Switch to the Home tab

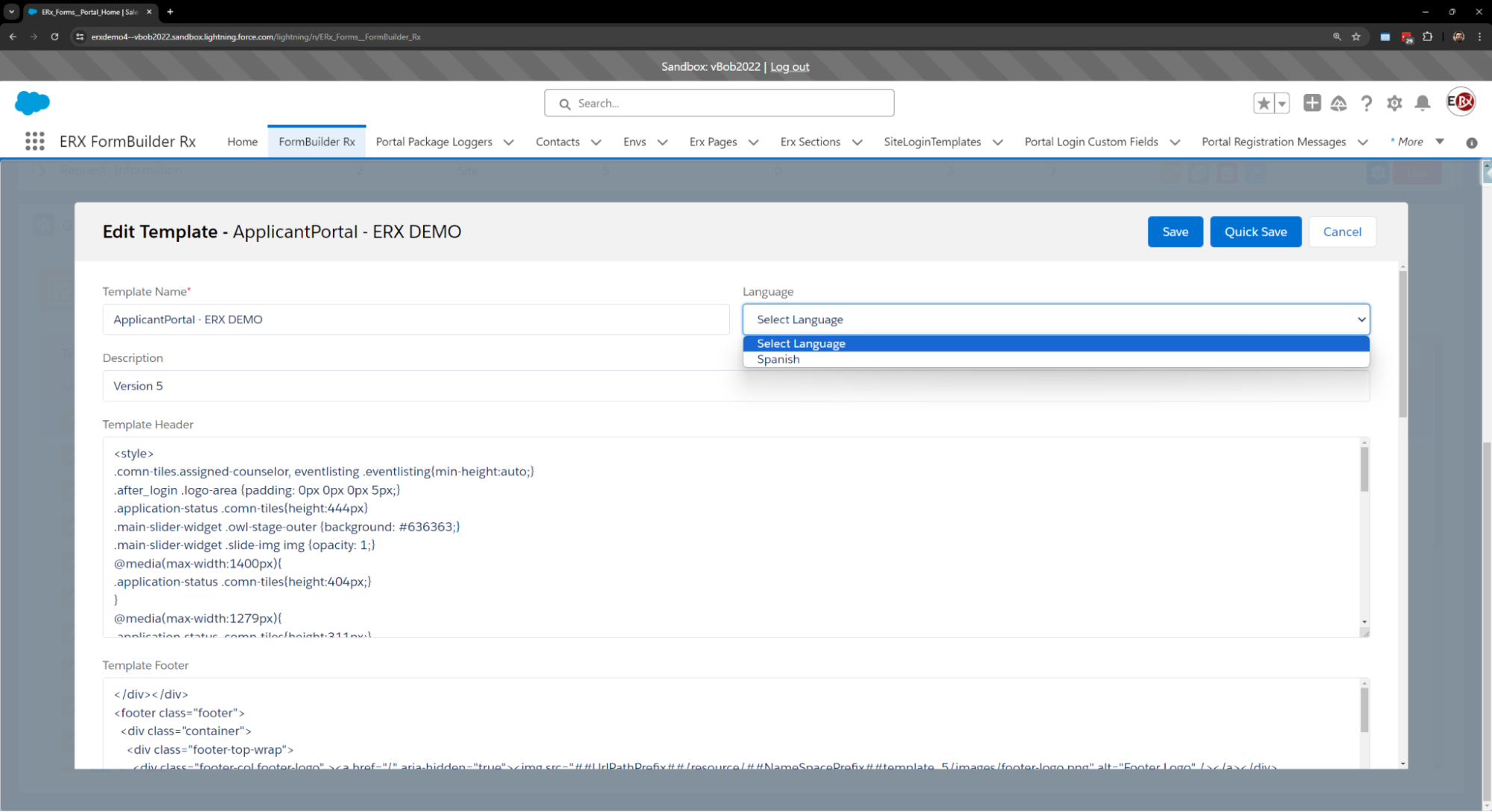point(242,142)
